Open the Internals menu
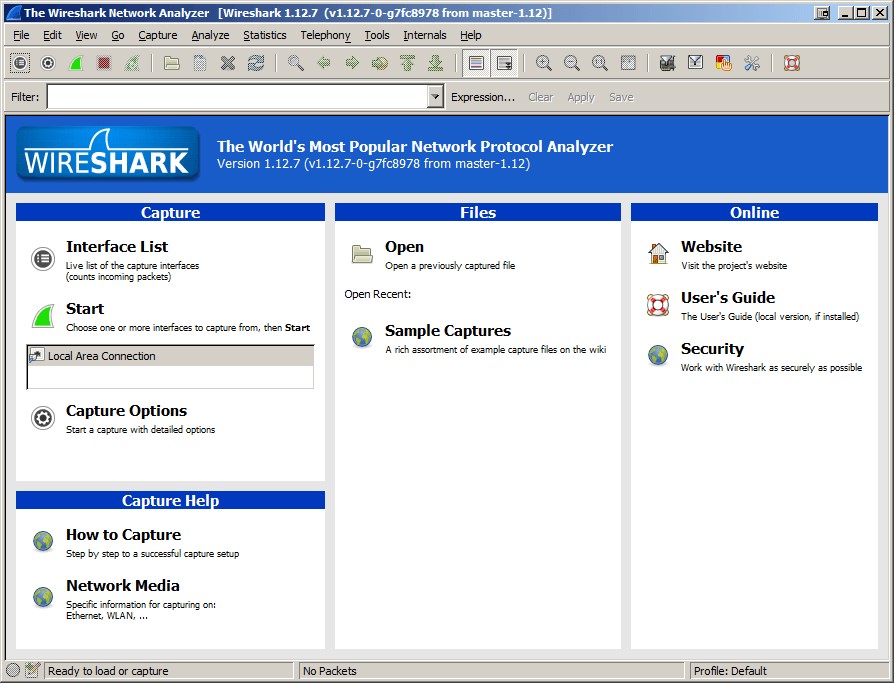 click(425, 35)
